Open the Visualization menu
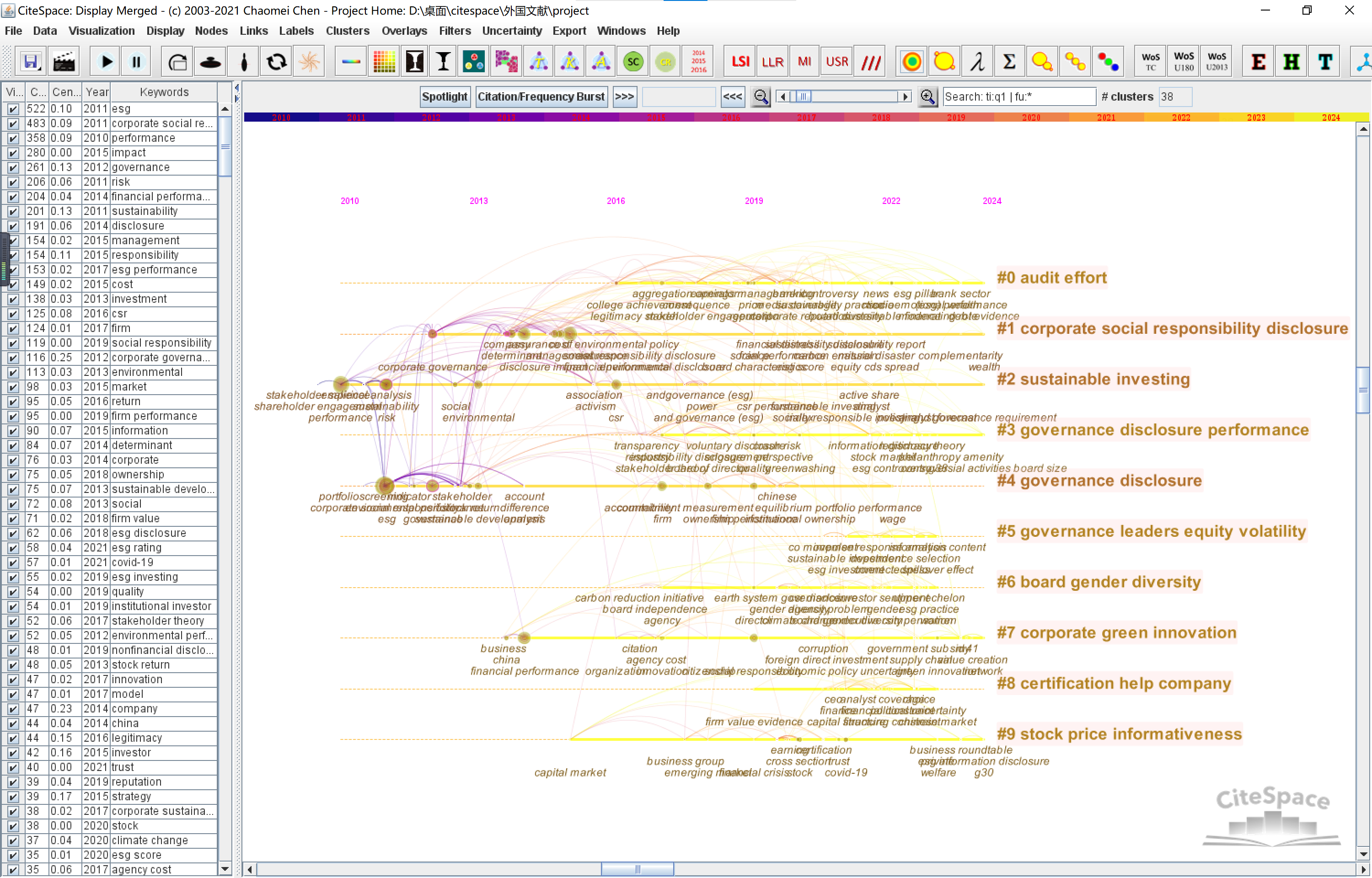Image resolution: width=1372 pixels, height=878 pixels. coord(102,31)
